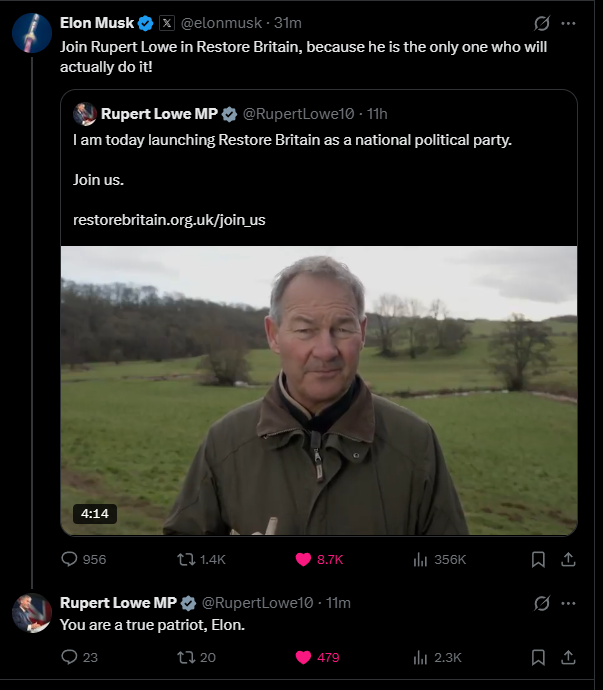
Task: Open Grok icon on Rupert Lowe's reply
Action: pos(541,603)
